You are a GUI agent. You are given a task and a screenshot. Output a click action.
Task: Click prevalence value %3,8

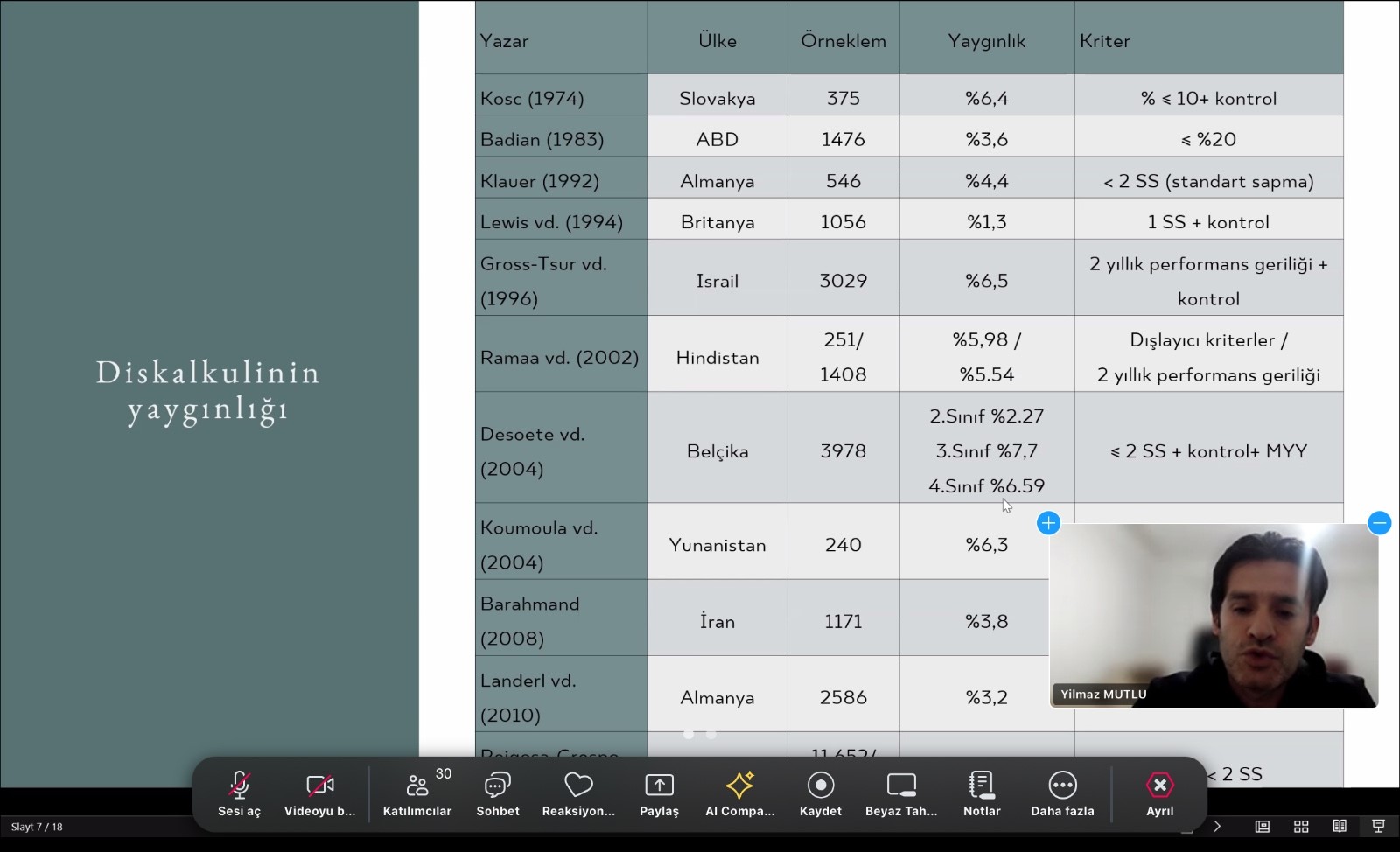click(987, 621)
